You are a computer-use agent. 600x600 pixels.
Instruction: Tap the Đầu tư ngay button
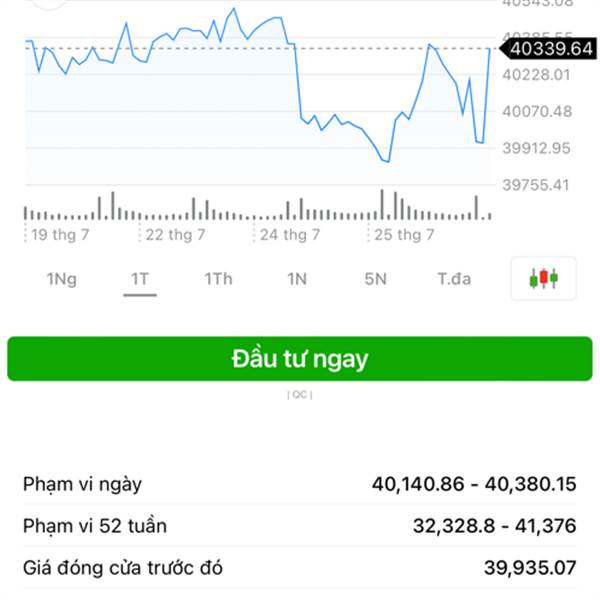[300, 359]
